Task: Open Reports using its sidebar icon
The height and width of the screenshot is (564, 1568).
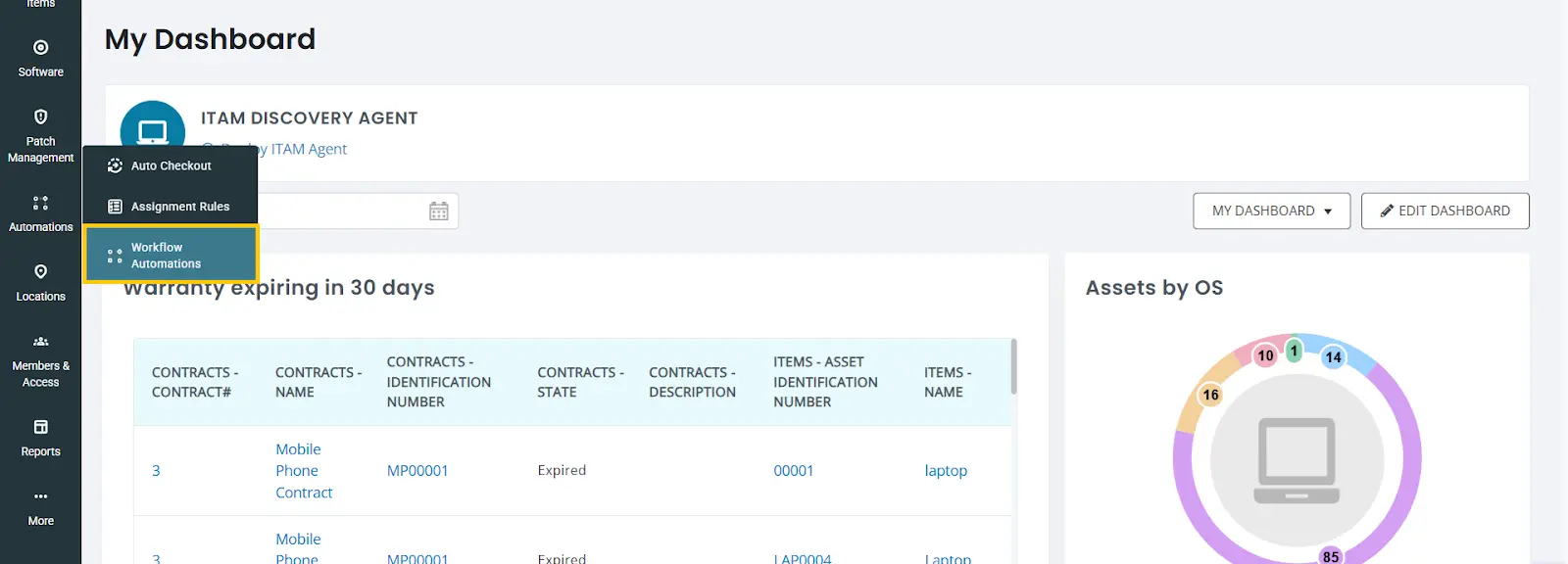Action: [x=40, y=427]
